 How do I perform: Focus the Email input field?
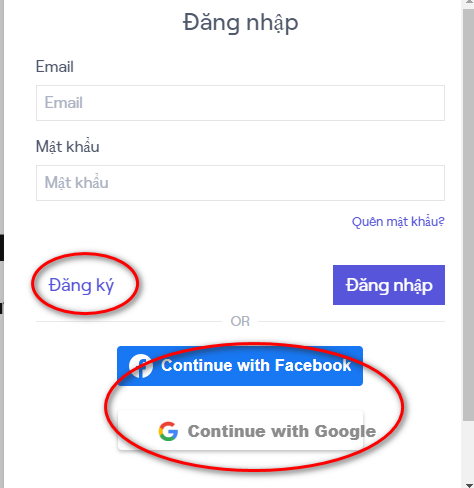point(240,103)
